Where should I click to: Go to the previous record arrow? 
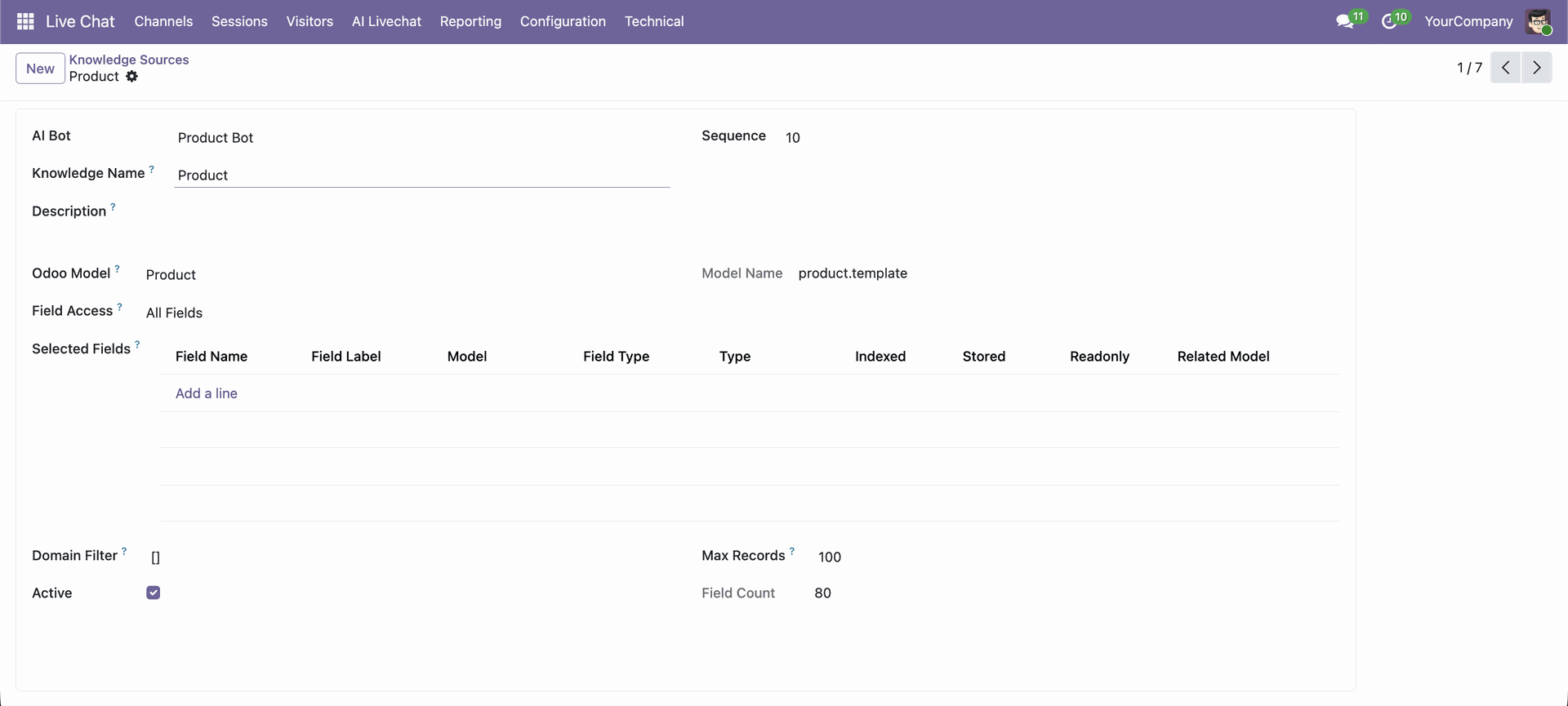point(1505,68)
